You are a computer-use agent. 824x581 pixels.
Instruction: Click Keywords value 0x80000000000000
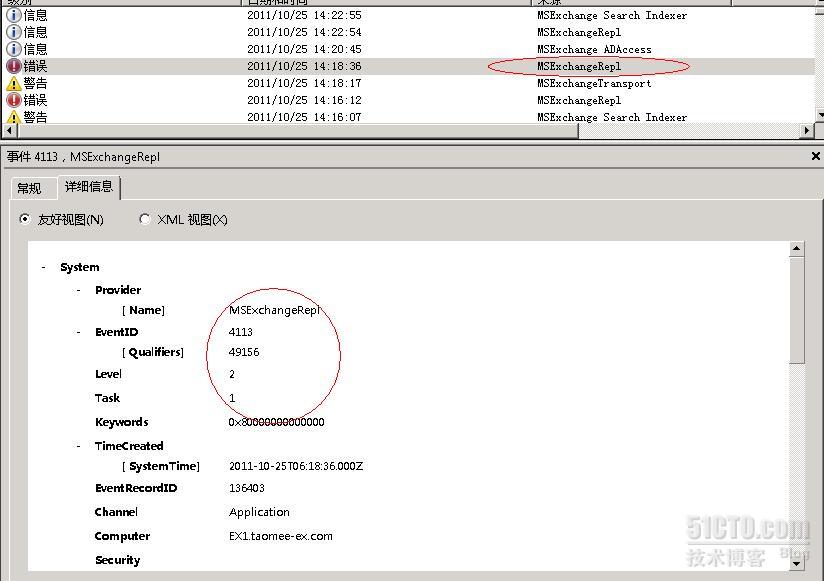point(276,422)
